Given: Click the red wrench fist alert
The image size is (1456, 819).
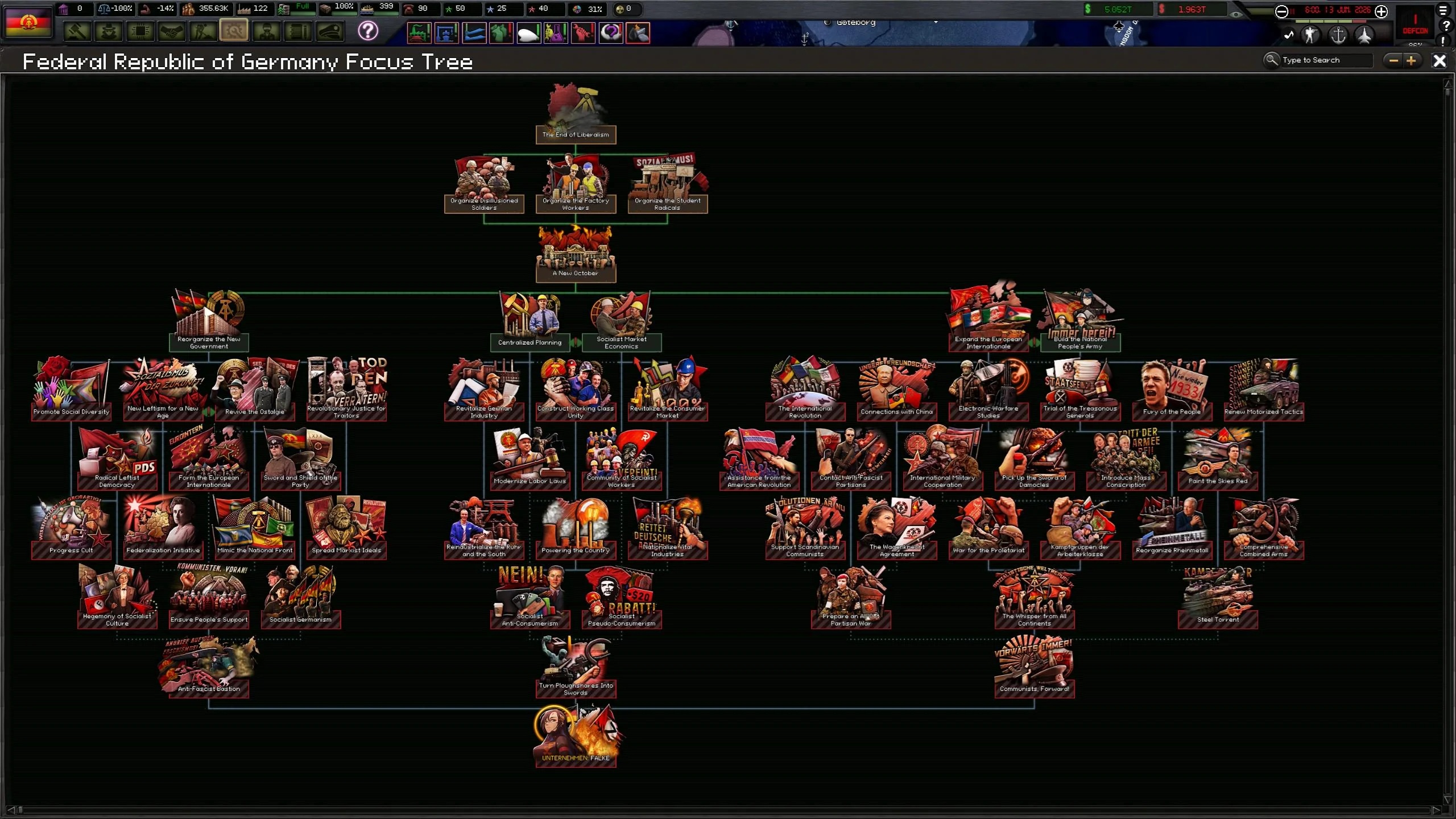Looking at the screenshot, I should point(583,33).
